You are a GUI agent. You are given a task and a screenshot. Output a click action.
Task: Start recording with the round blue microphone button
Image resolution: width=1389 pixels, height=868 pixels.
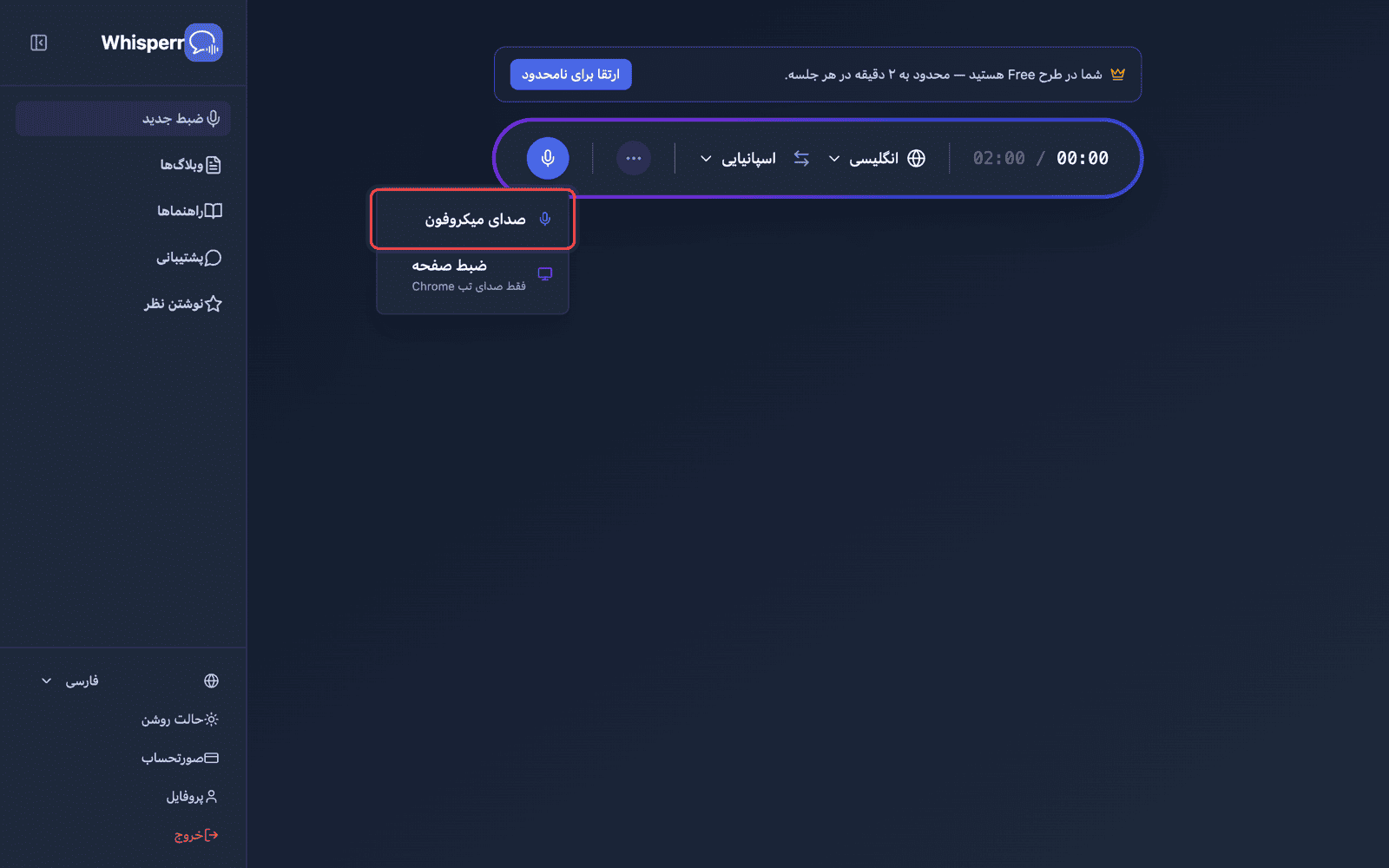point(548,158)
